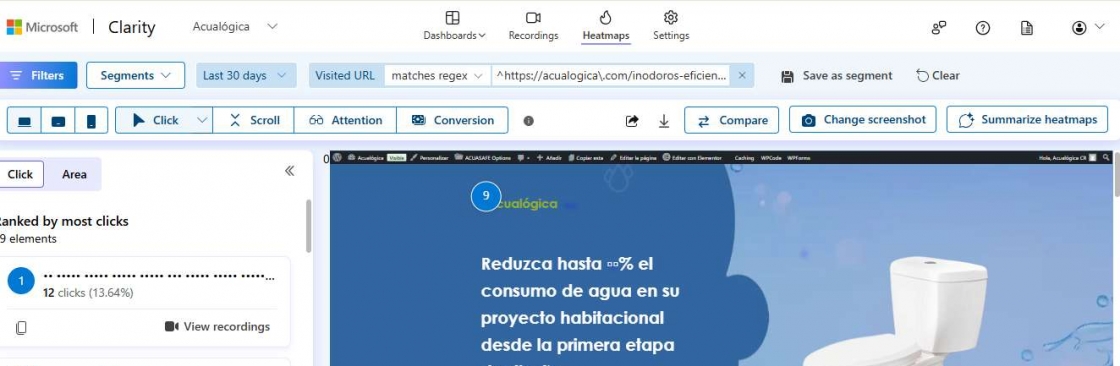Select the tablet device view icon
1120x366 pixels.
tap(59, 121)
